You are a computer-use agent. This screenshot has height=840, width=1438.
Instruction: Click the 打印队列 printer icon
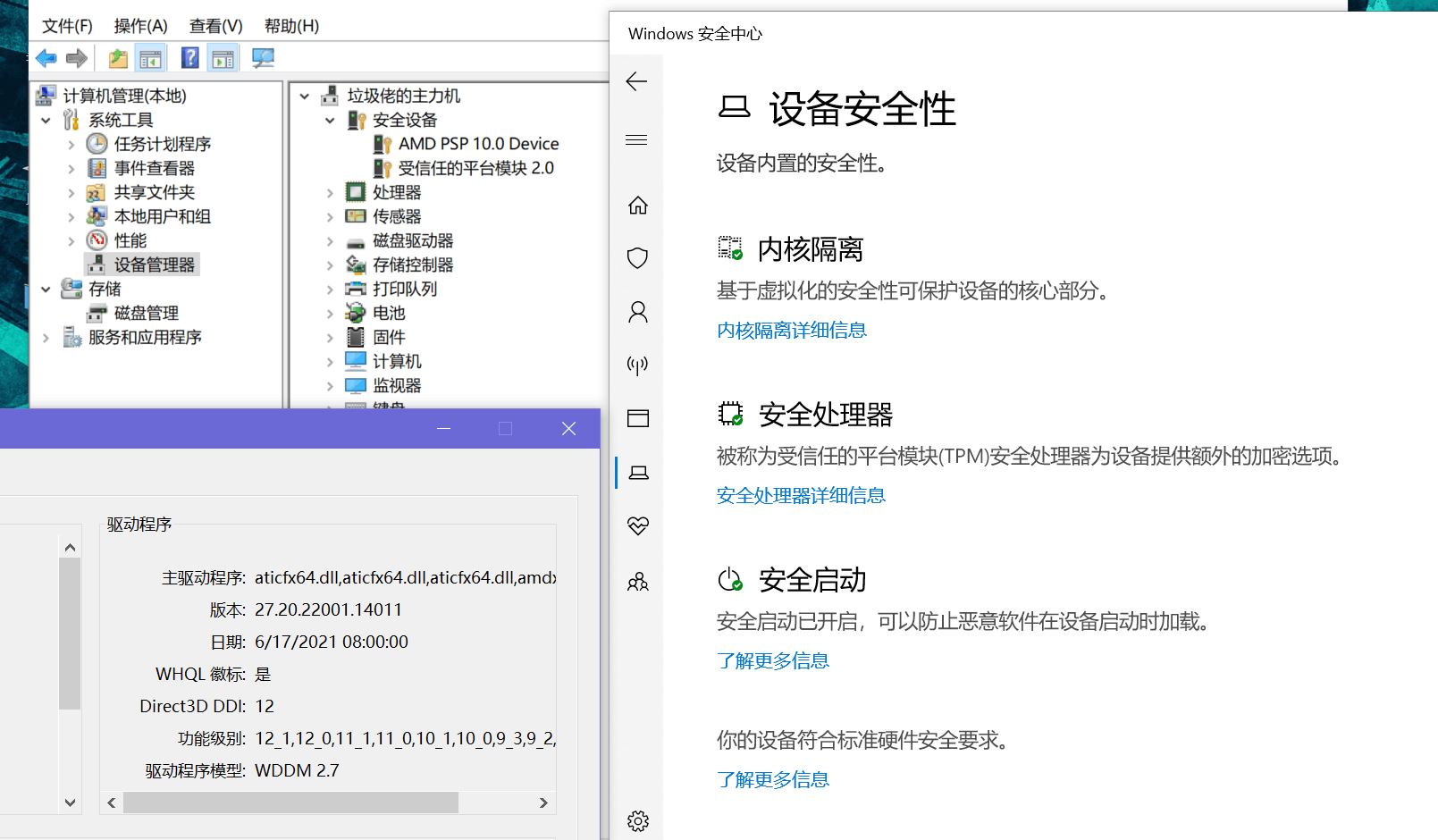point(356,289)
